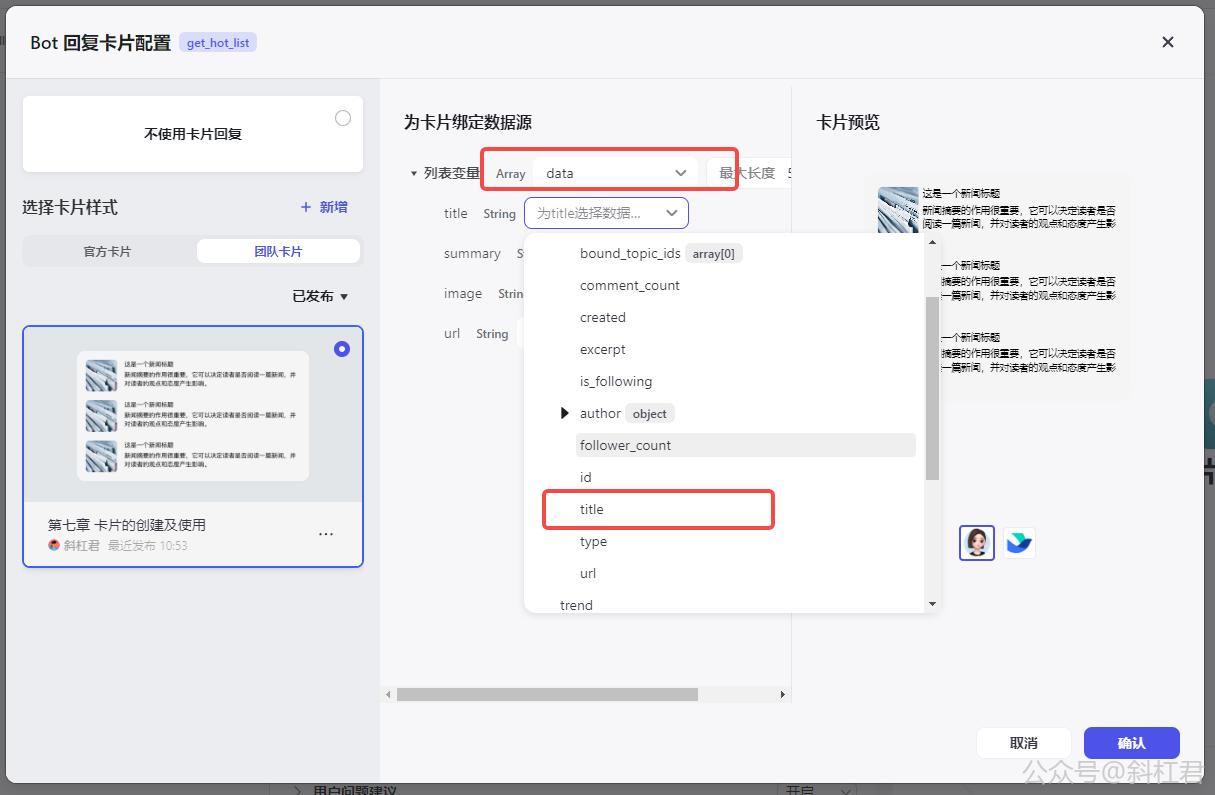Choose trend from the dropdown list

pyautogui.click(x=576, y=605)
